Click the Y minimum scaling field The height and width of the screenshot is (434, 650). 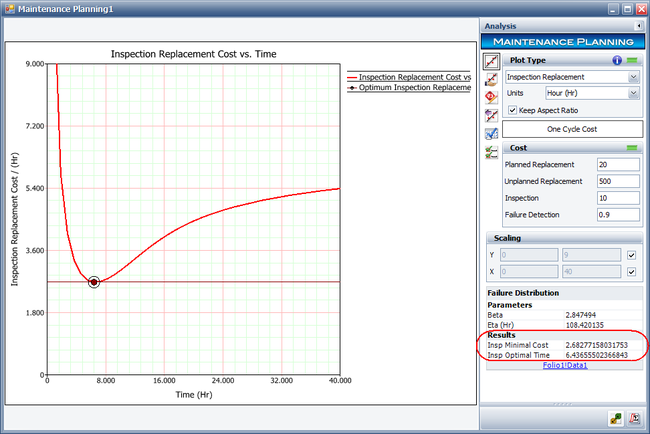529,255
